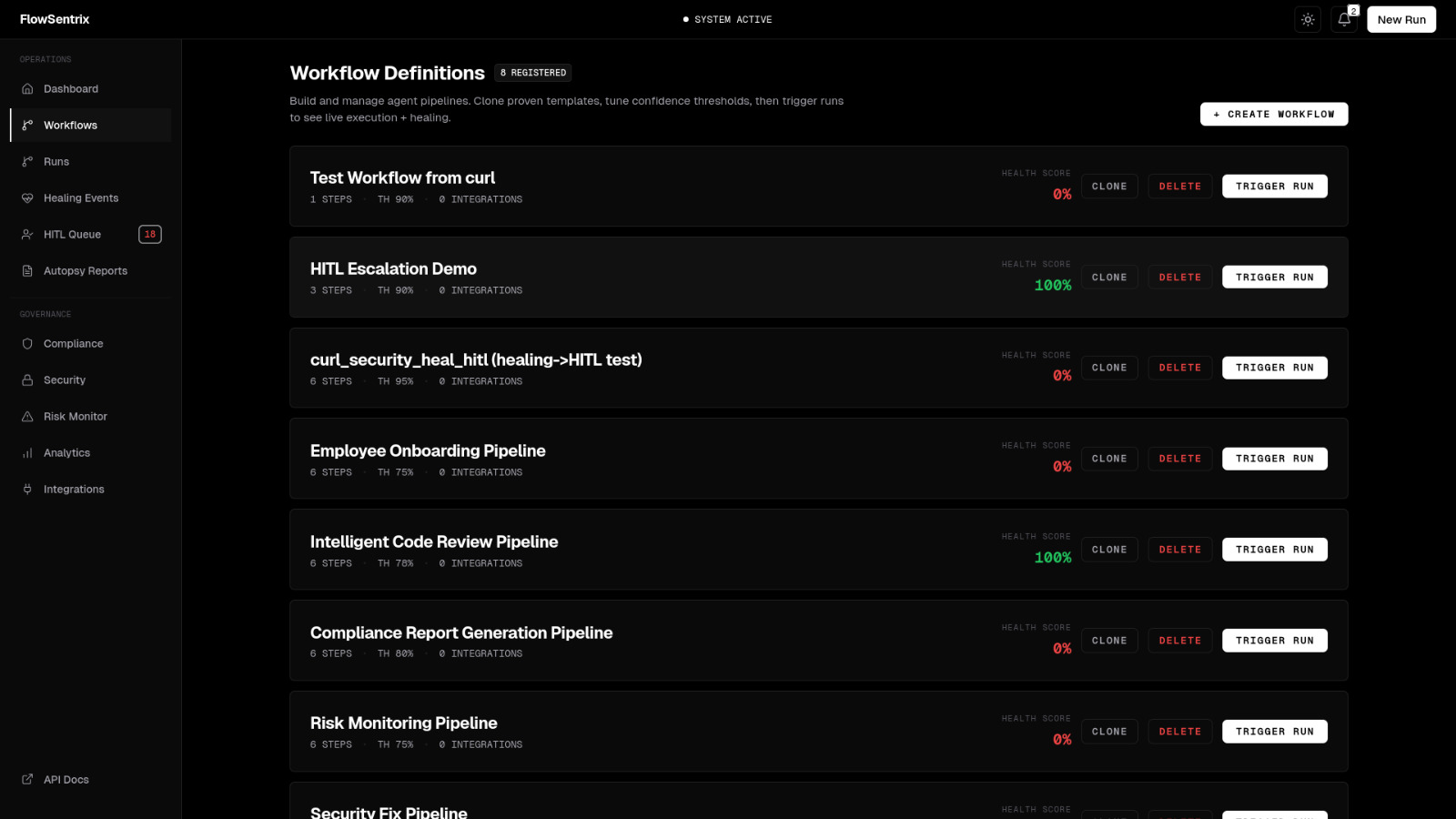Go to Runs in the sidebar
The image size is (1456, 819).
(91, 162)
